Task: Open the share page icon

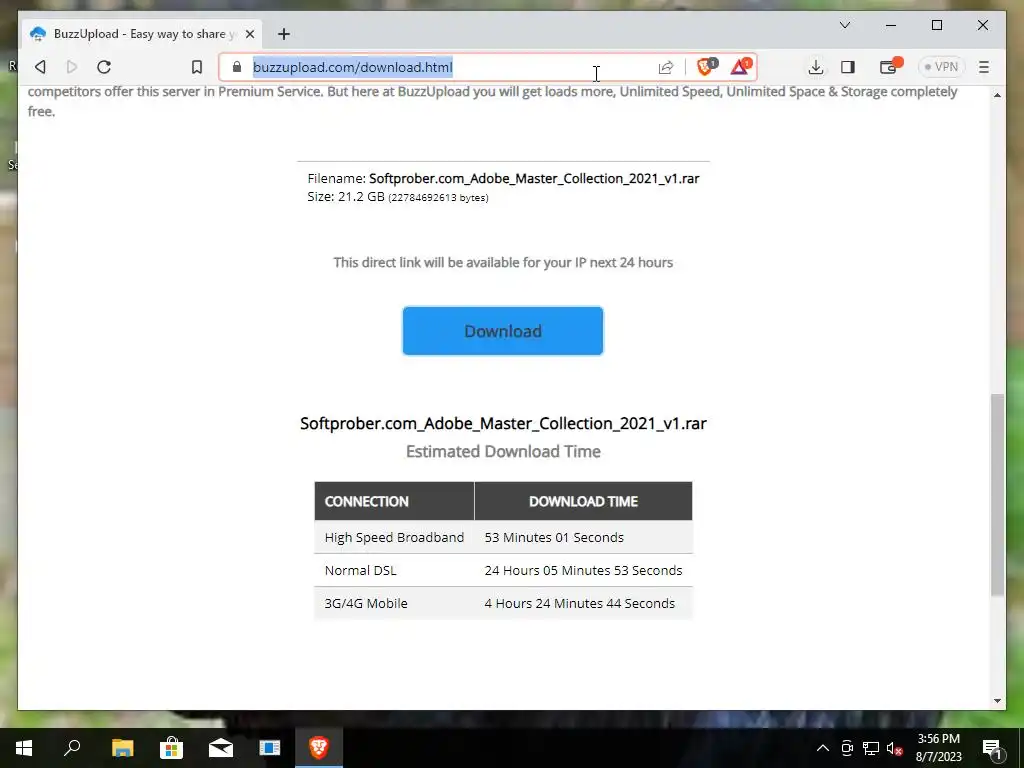Action: [665, 67]
